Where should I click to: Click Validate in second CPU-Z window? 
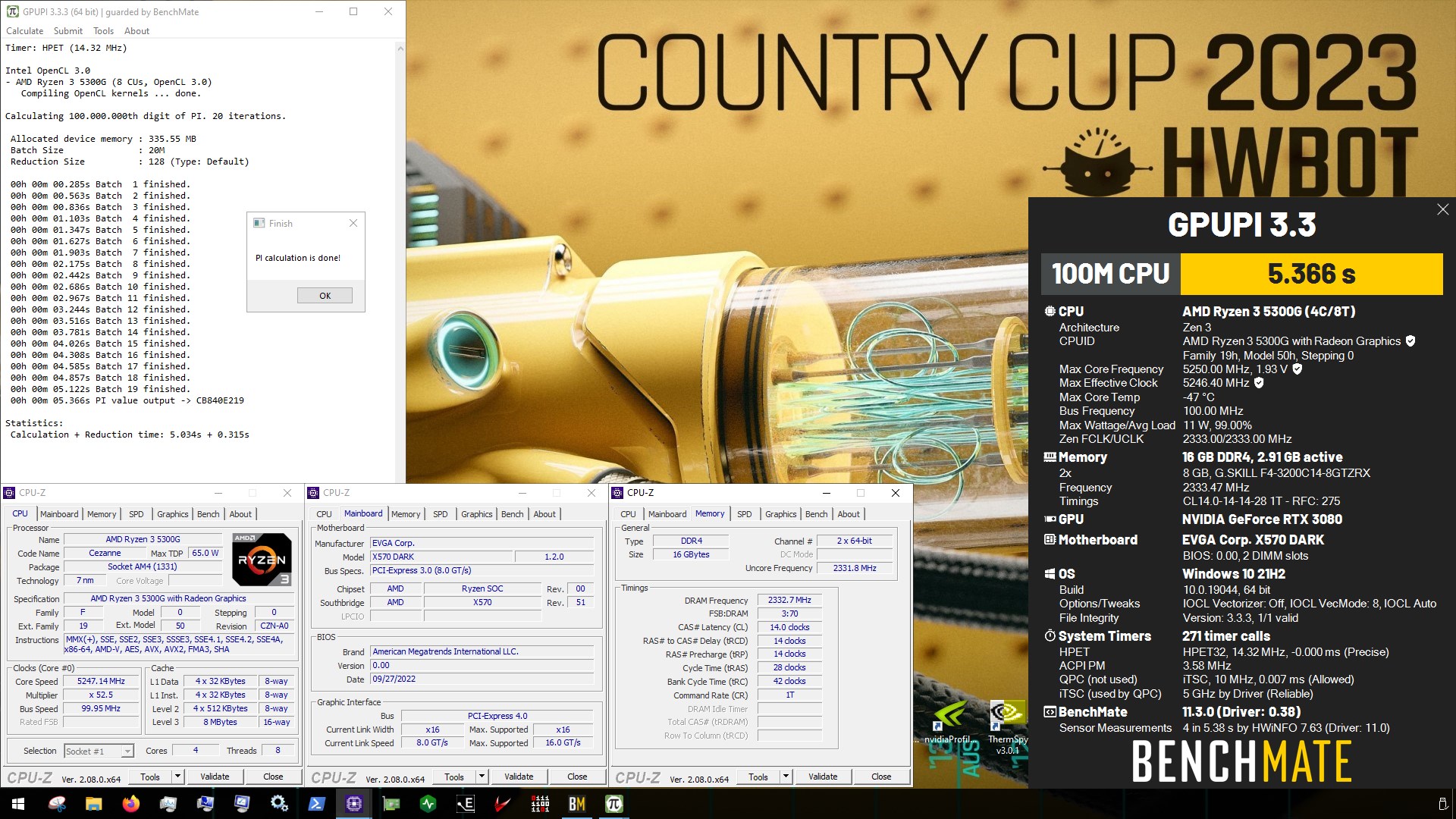pos(519,777)
